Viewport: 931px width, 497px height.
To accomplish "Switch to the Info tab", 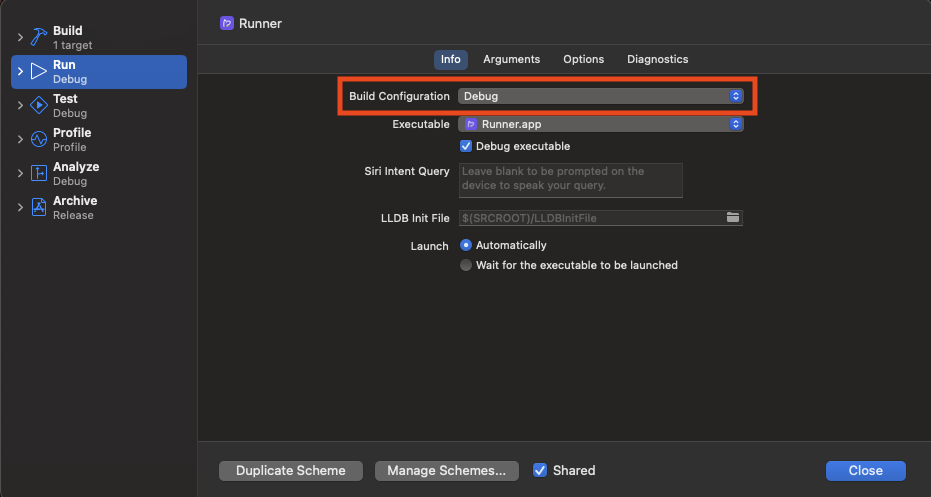I will [451, 59].
